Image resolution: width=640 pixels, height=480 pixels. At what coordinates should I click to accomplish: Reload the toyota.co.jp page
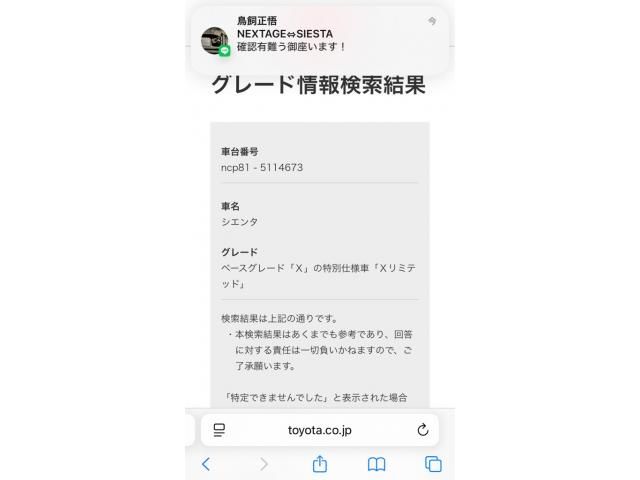pos(423,430)
